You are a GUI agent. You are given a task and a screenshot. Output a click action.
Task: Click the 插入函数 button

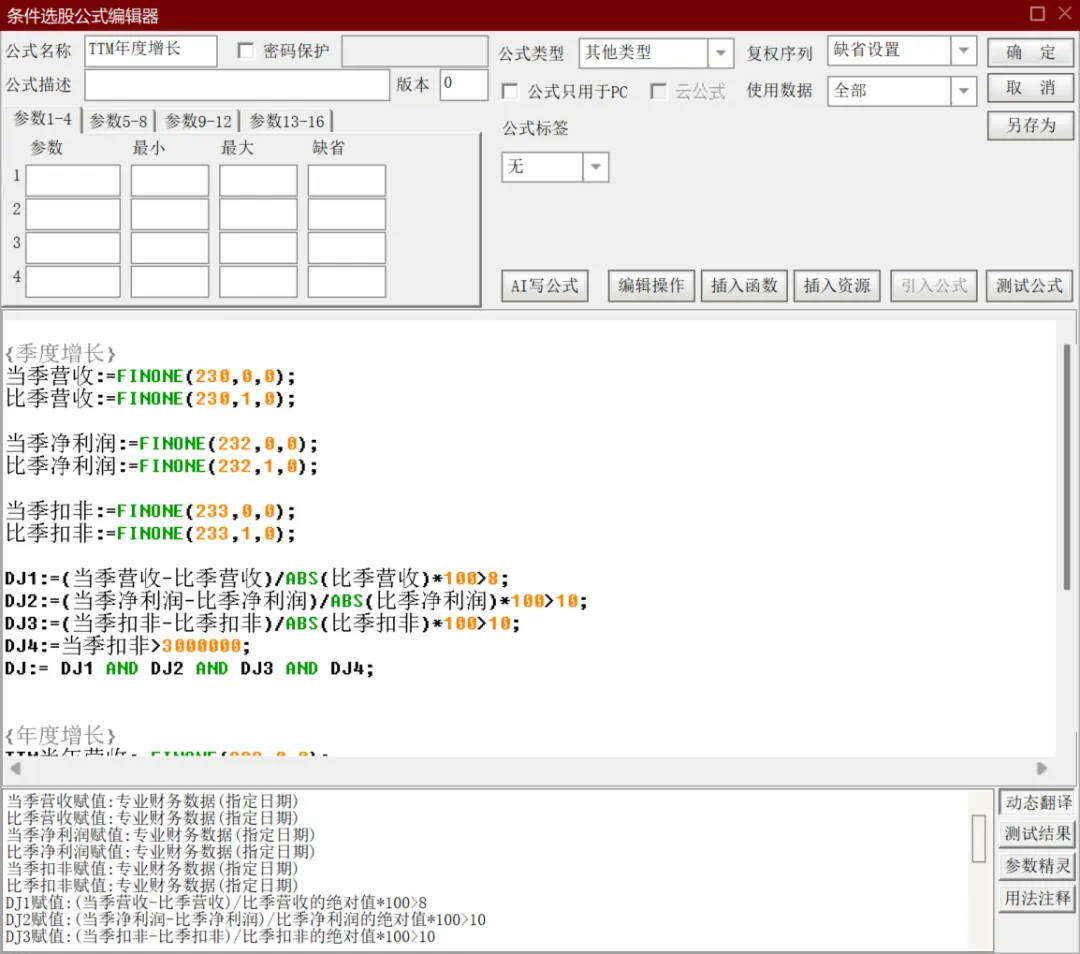tap(744, 286)
